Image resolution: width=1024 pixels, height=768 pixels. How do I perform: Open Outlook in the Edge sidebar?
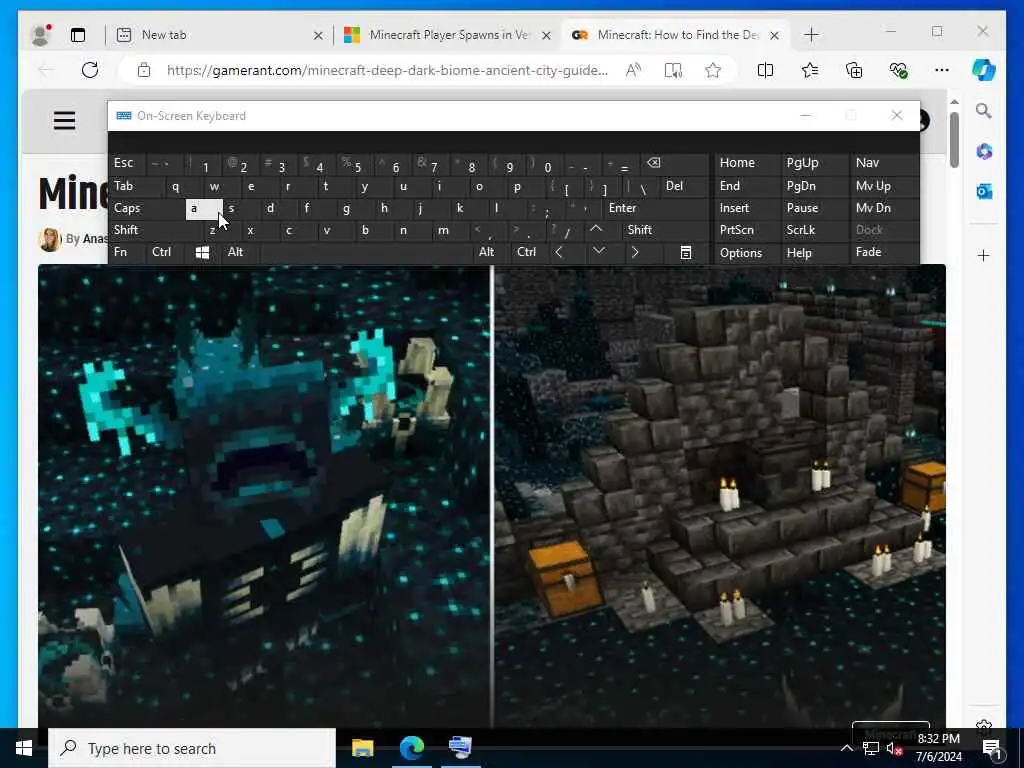click(x=984, y=191)
